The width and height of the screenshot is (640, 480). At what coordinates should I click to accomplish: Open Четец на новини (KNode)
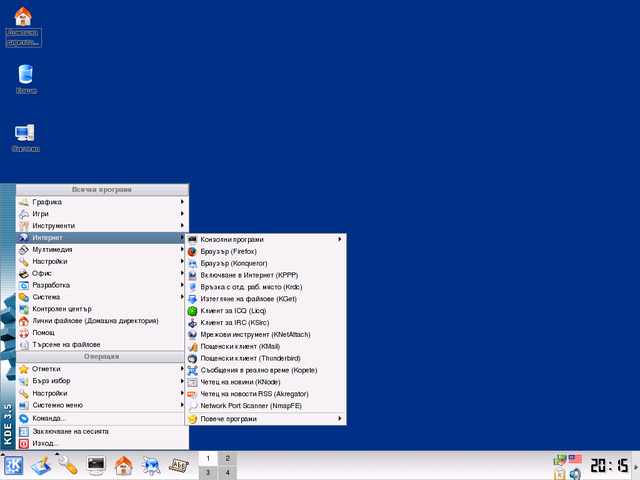coord(266,382)
